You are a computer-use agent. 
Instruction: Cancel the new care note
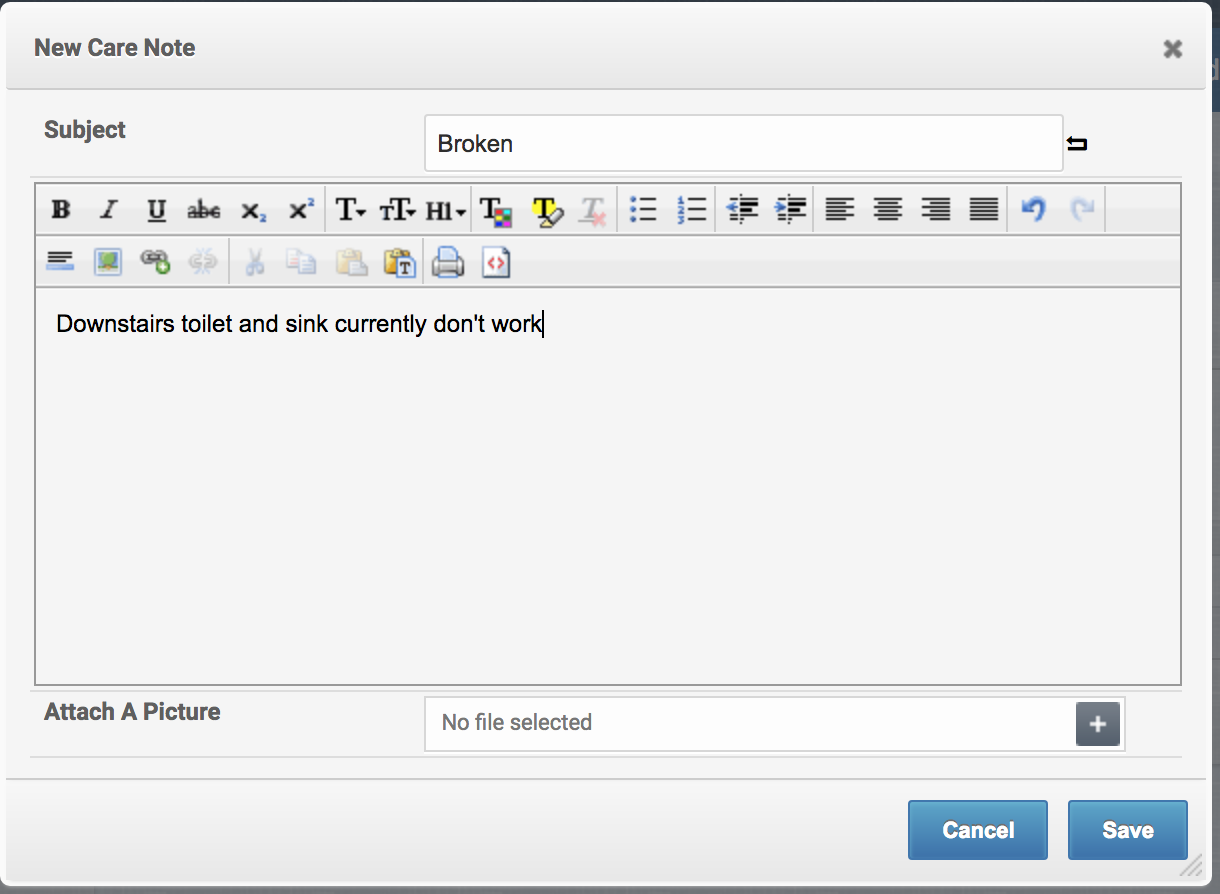(x=977, y=830)
